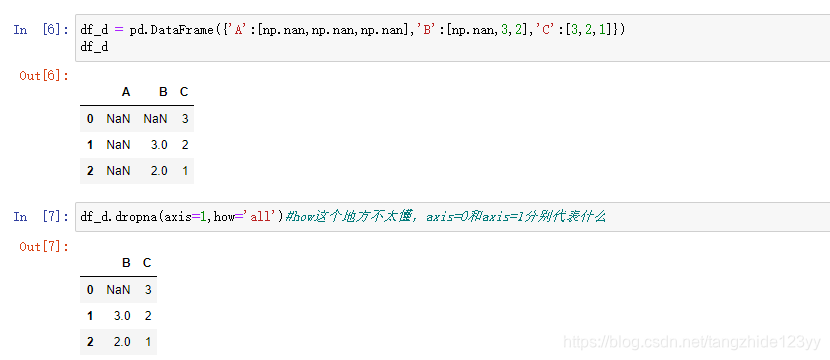Click the 'In [7]:' prompt label
Image resolution: width=830 pixels, height=360 pixels.
pyautogui.click(x=41, y=217)
